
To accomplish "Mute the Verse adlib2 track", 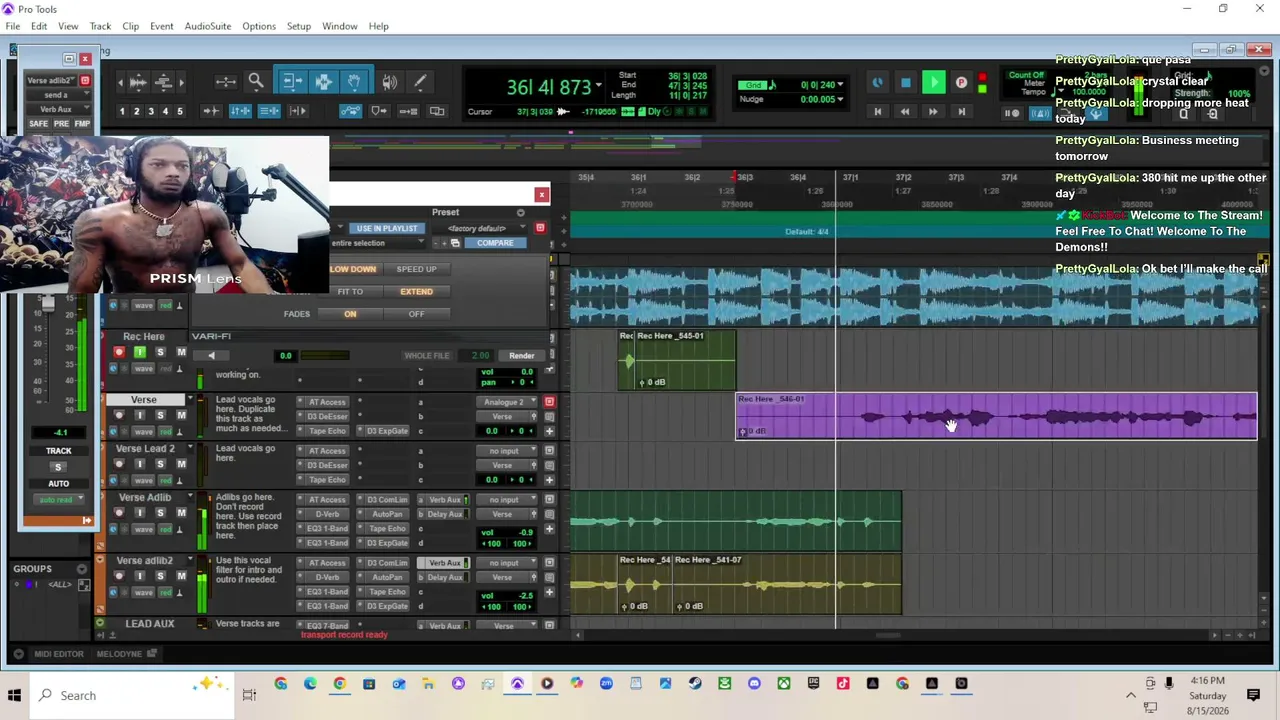I will click(181, 576).
